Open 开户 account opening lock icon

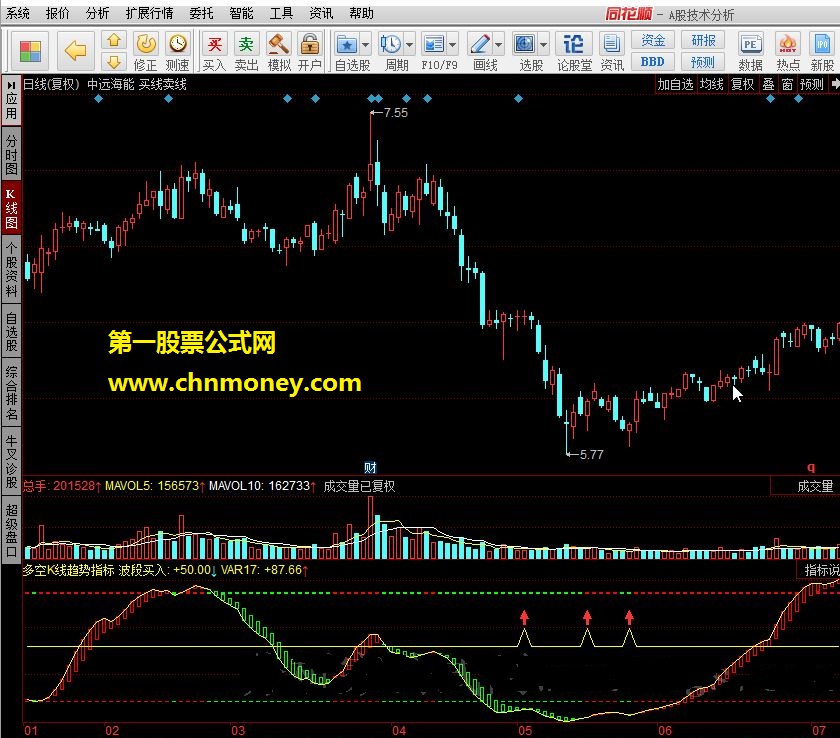(x=310, y=51)
